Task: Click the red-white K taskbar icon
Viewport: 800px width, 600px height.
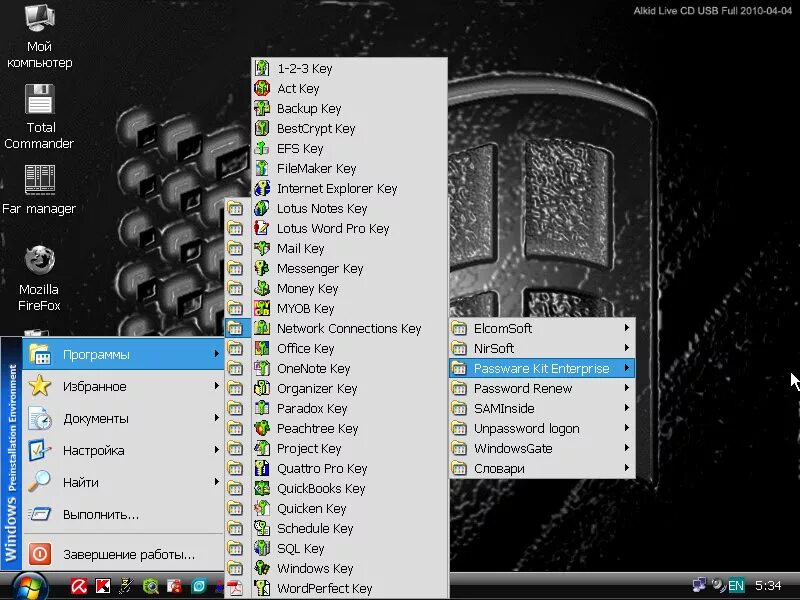Action: (103, 586)
